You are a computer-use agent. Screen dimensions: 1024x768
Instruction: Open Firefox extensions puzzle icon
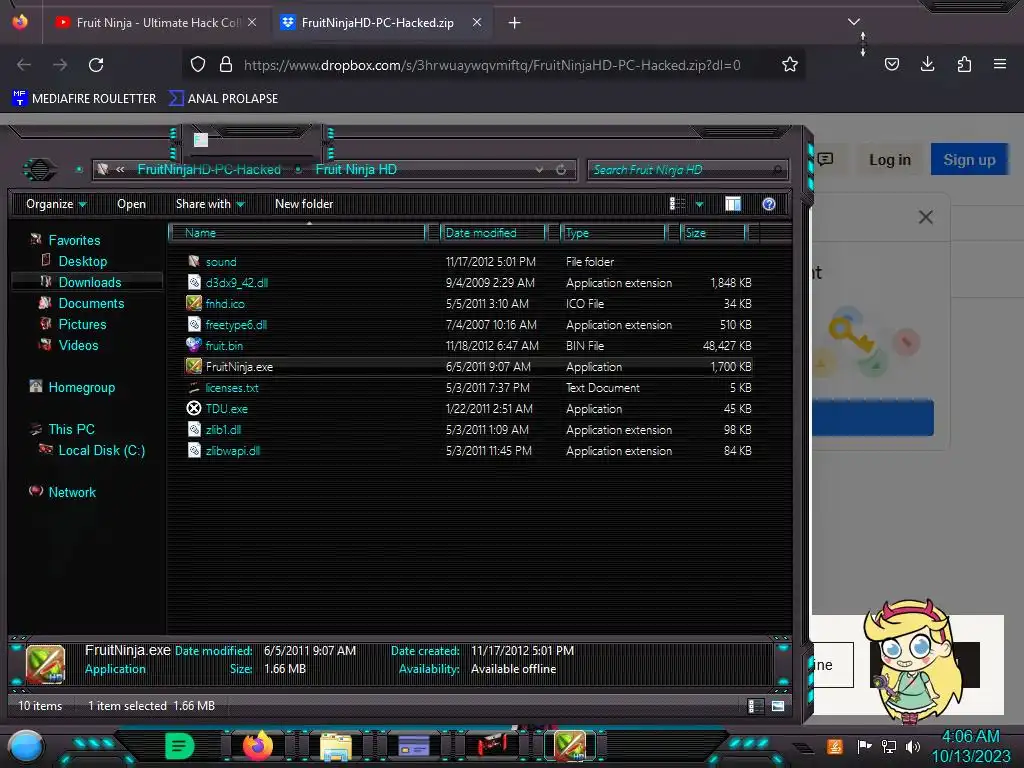tap(964, 64)
